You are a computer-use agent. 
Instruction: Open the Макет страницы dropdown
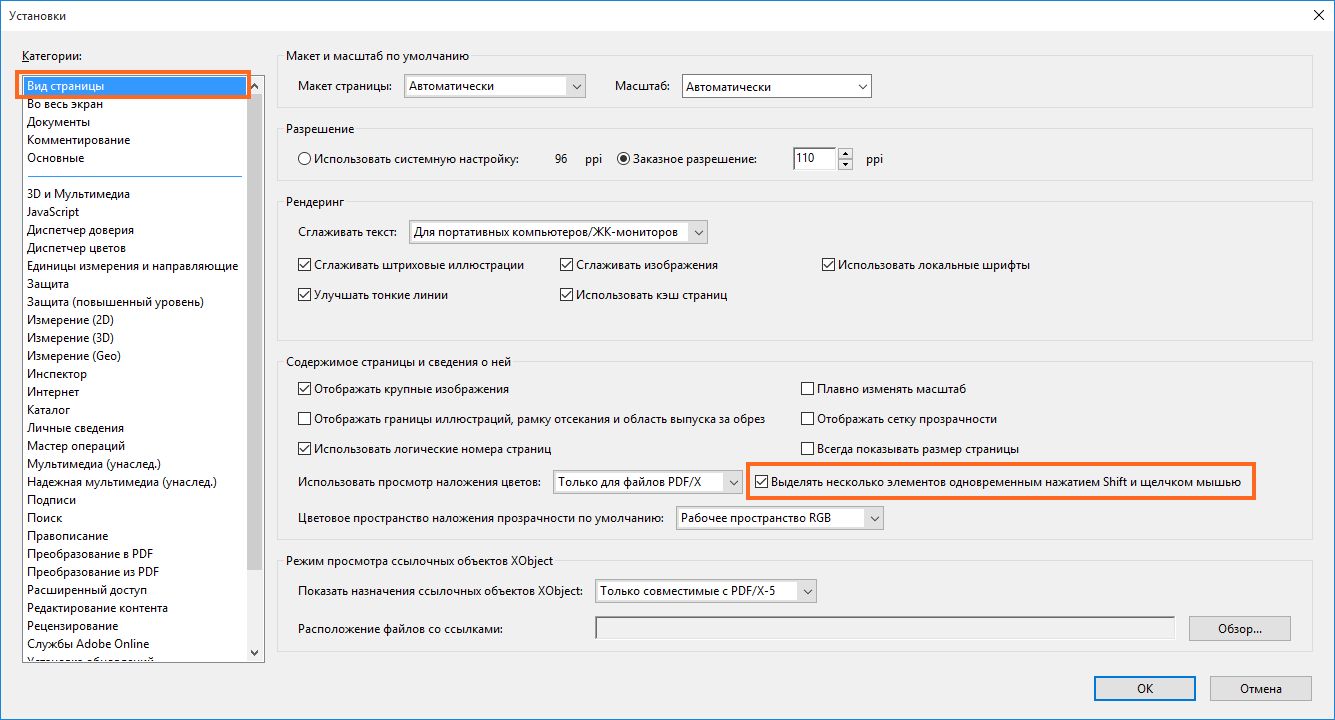(x=494, y=87)
